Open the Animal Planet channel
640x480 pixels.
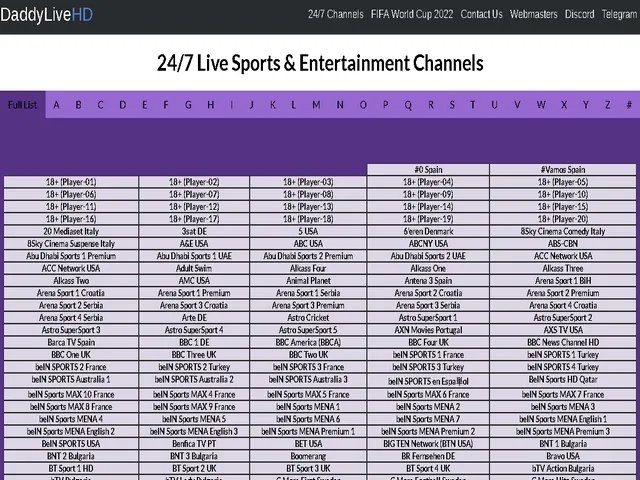308,281
